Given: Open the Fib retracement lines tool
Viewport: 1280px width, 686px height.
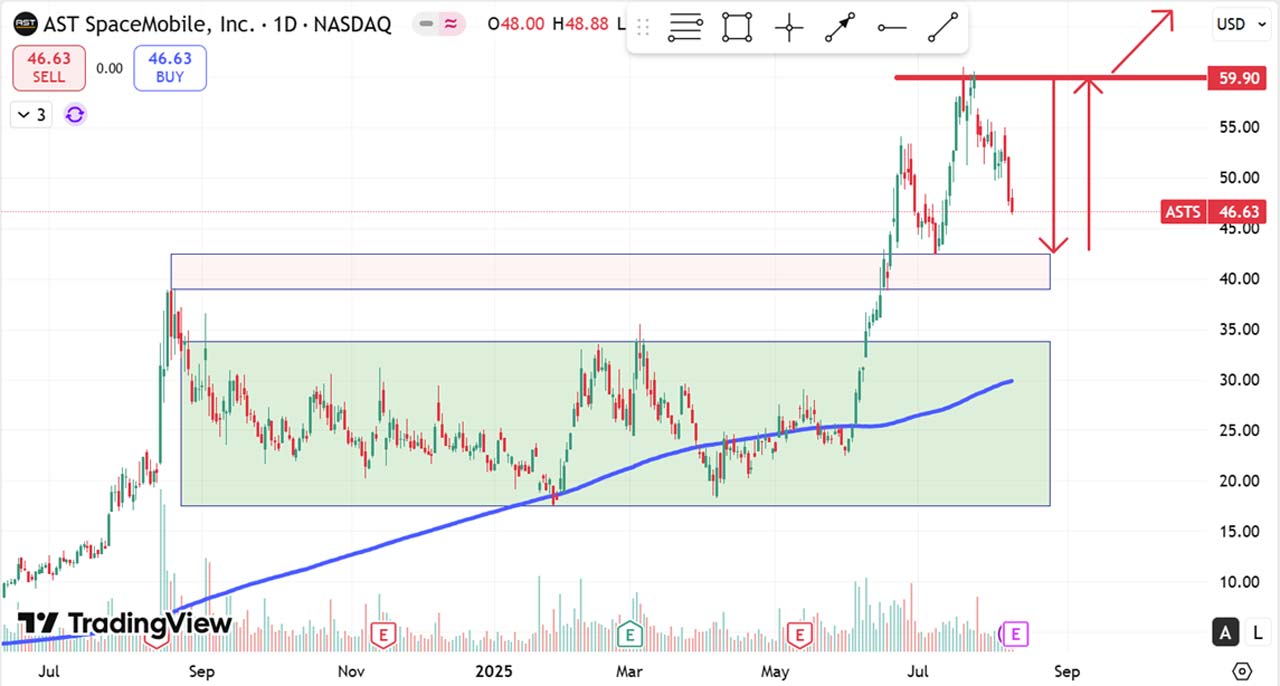Looking at the screenshot, I should point(685,28).
